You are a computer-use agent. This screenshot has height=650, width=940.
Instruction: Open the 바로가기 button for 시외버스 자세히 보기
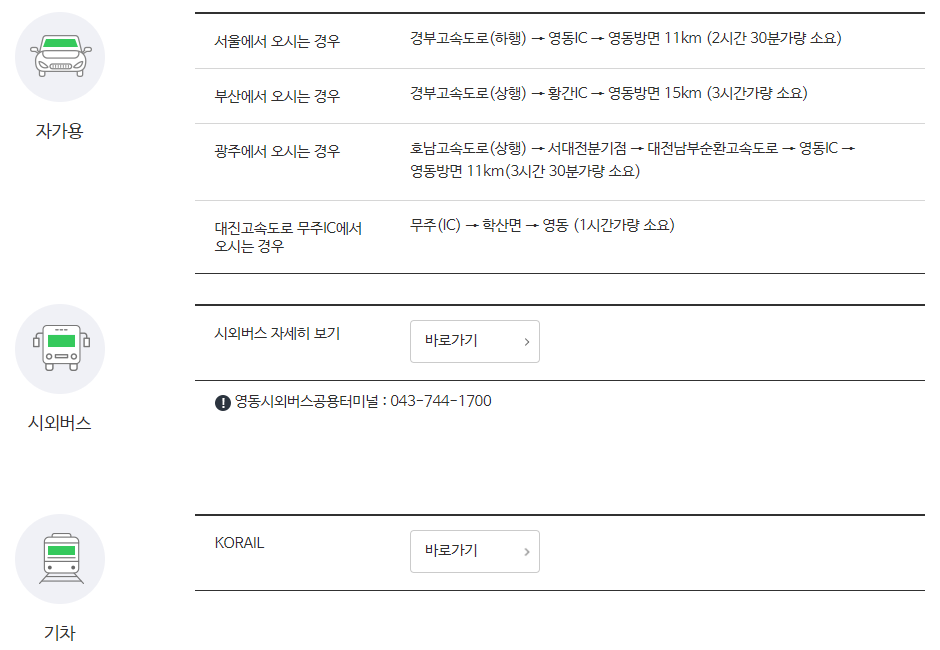pos(475,341)
